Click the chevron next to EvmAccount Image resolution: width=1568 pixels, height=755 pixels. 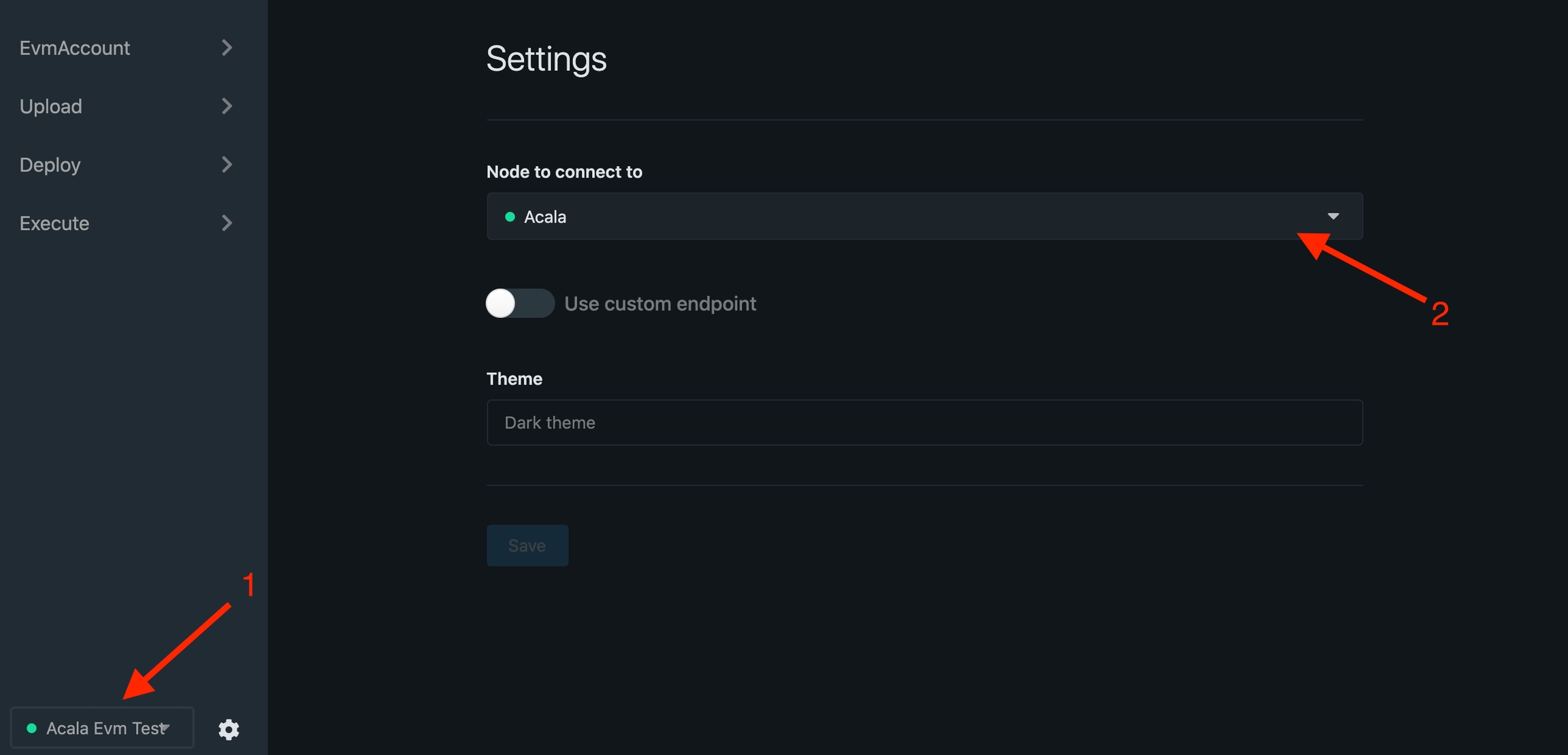[x=227, y=48]
